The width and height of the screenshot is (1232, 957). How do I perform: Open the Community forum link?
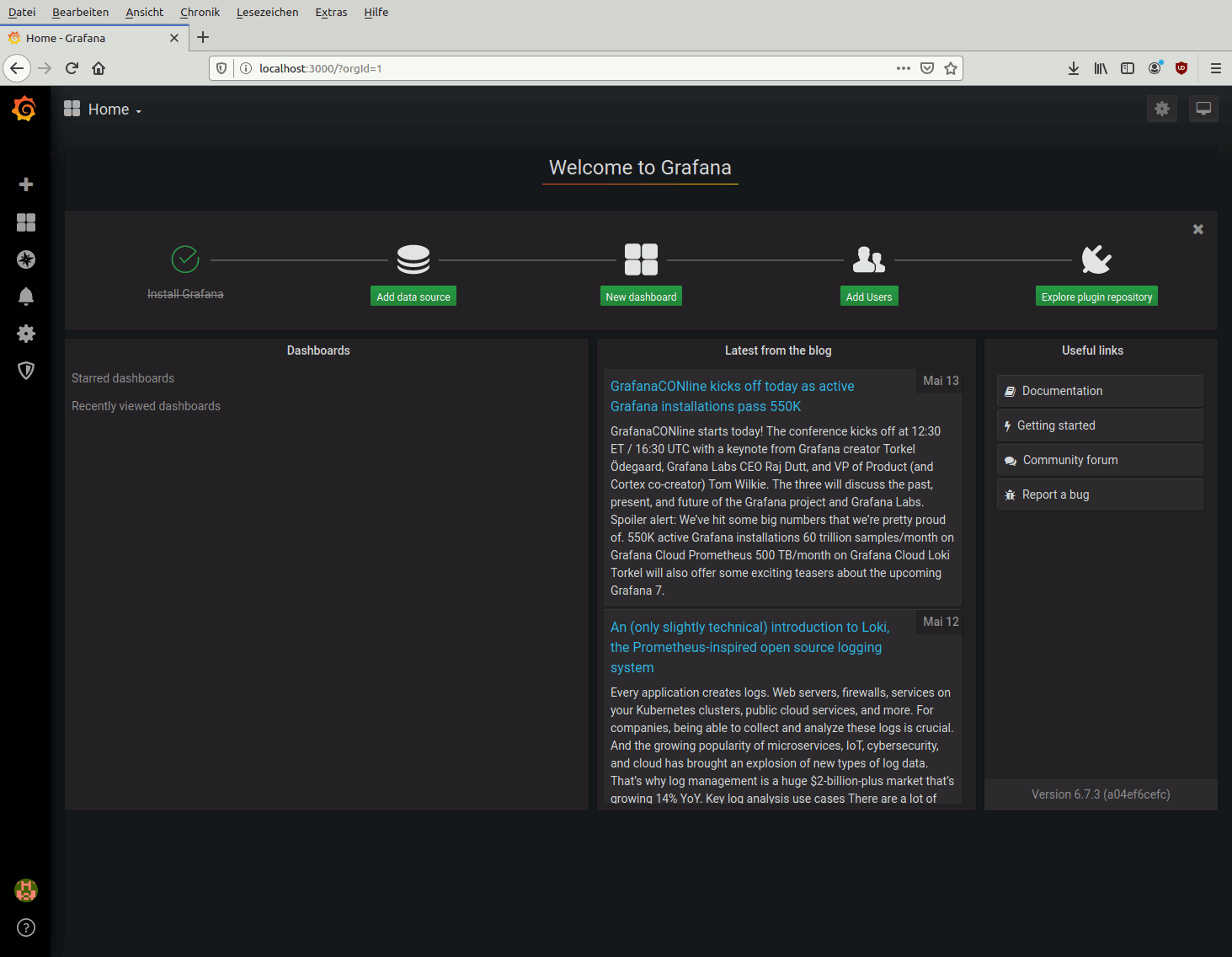point(1100,460)
